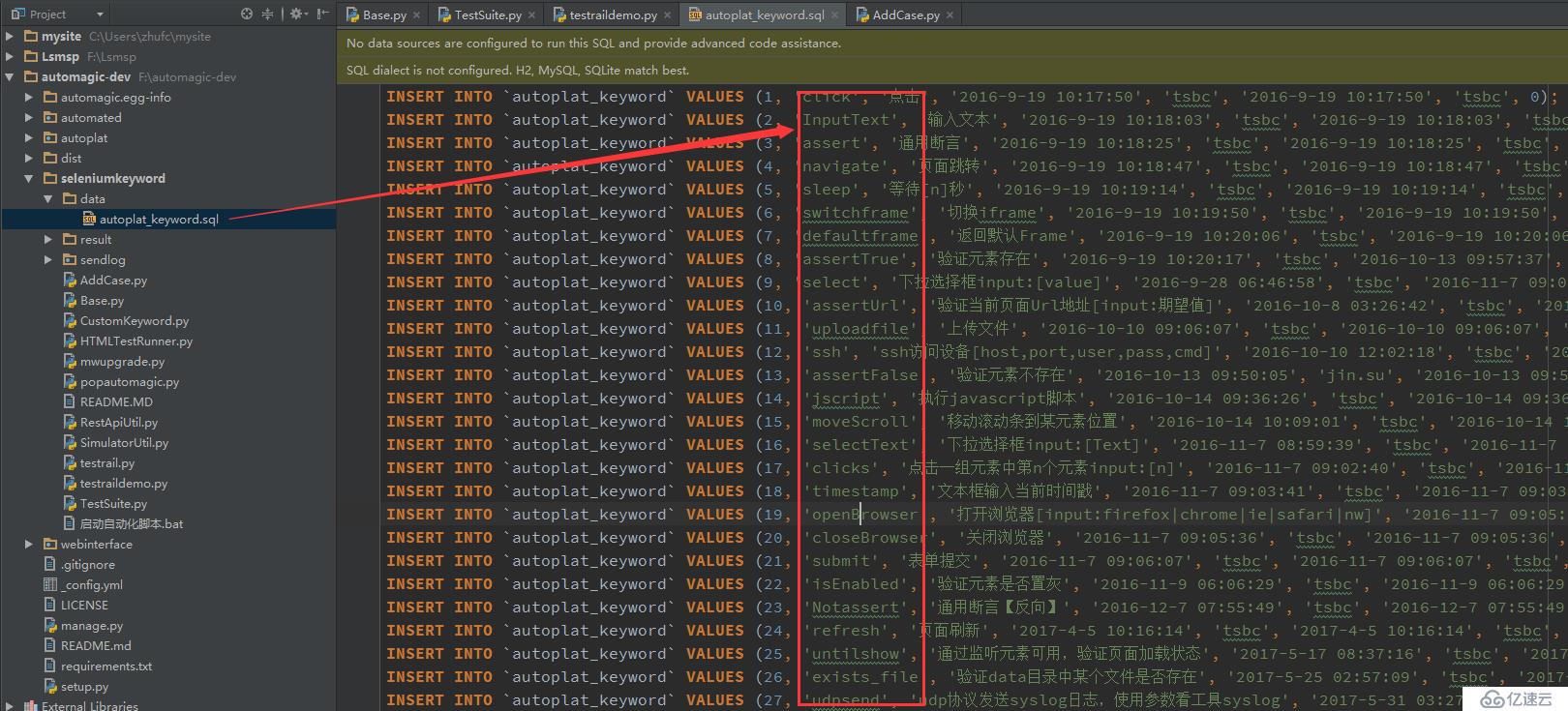The width and height of the screenshot is (1568, 711).
Task: Select autoplat_keyword.sql in project tree
Action: 159,219
